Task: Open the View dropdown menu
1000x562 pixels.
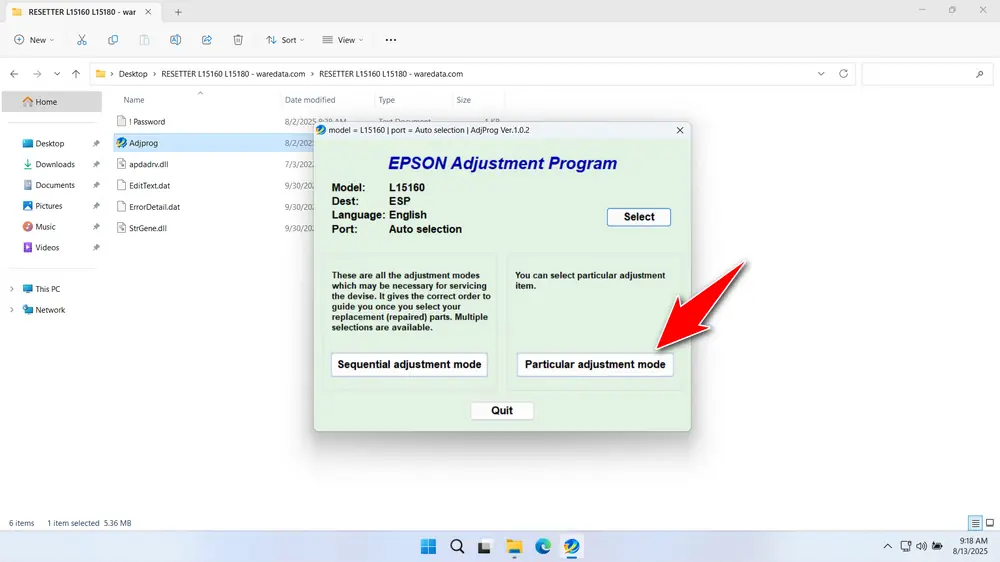Action: [342, 40]
